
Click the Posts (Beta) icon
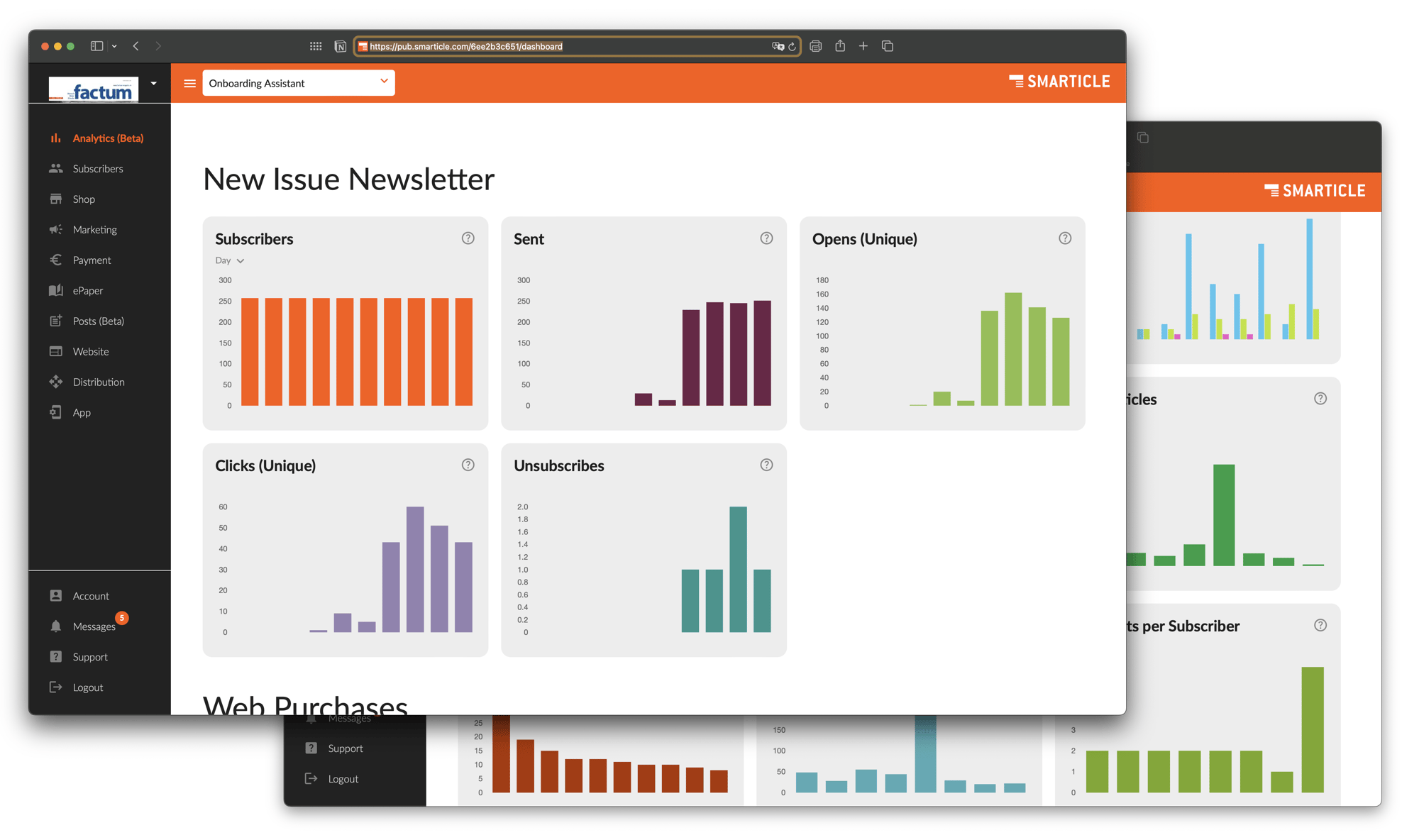click(x=55, y=321)
